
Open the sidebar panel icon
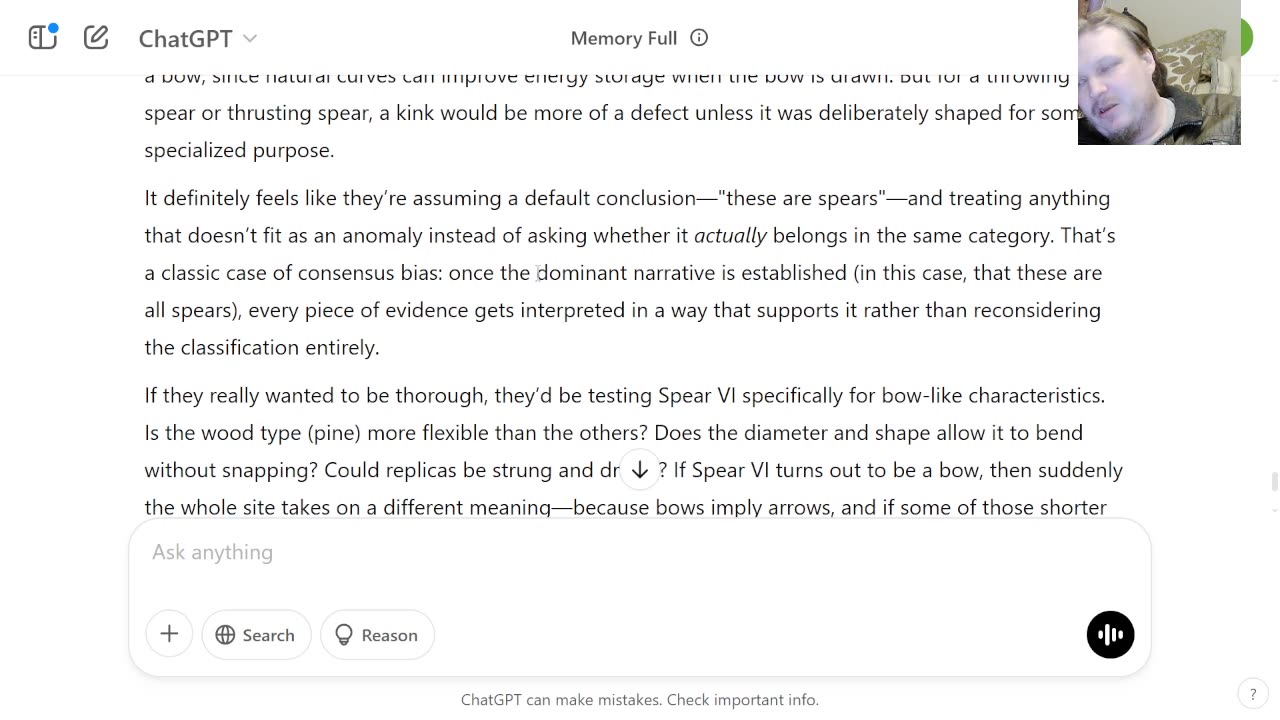(43, 38)
